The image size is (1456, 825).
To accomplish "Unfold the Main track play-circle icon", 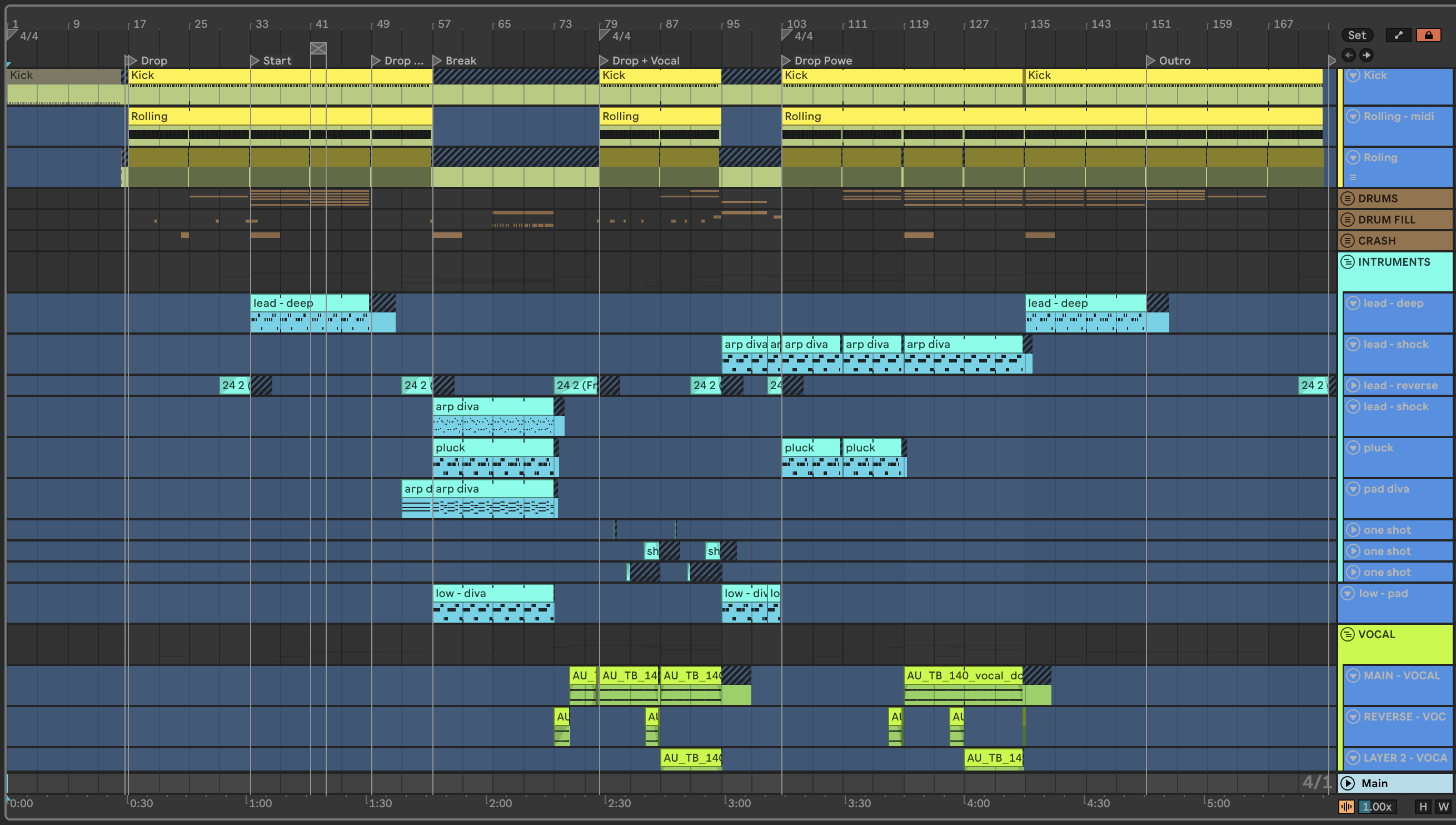I will click(1348, 783).
